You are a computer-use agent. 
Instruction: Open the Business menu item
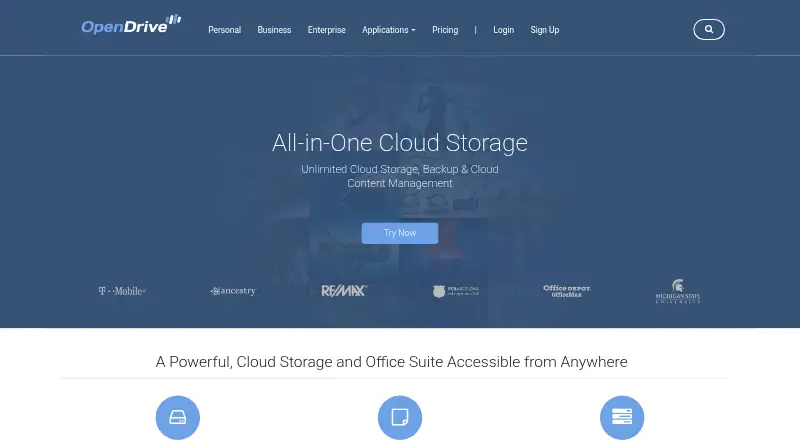(x=274, y=30)
